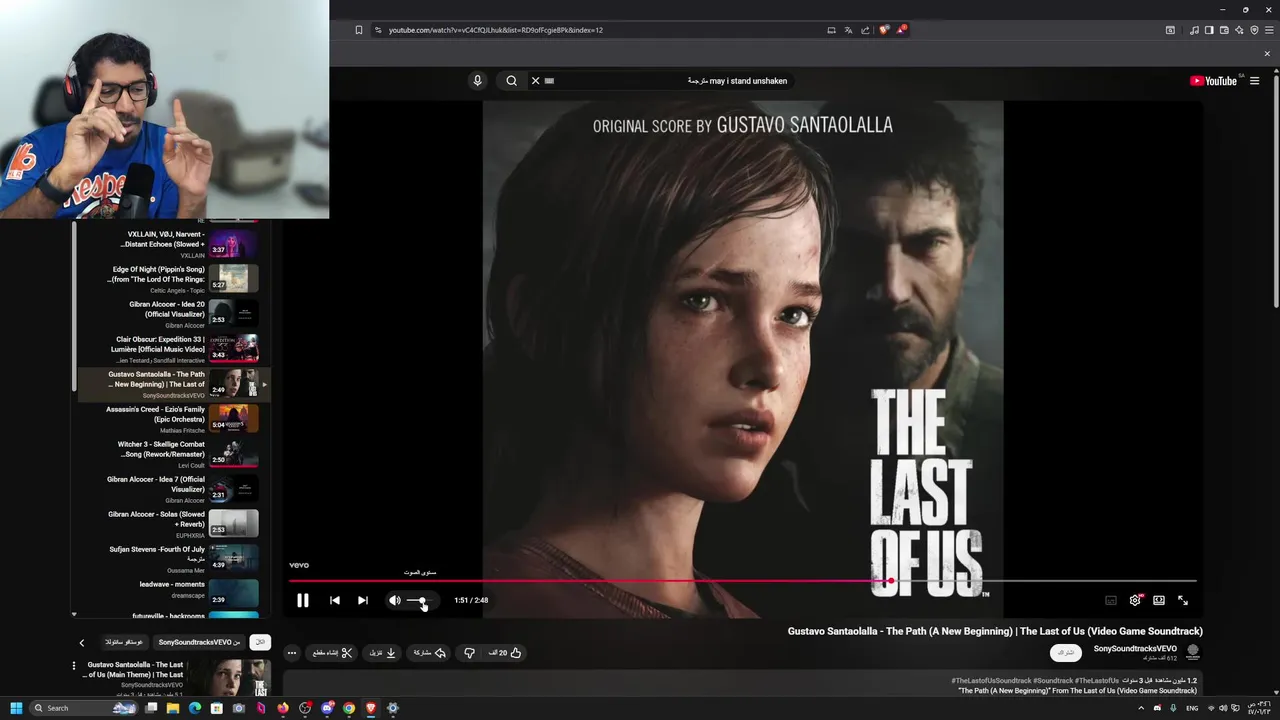Screen dimensions: 1280x720
Task: Open the player settings gear
Action: (x=1135, y=600)
